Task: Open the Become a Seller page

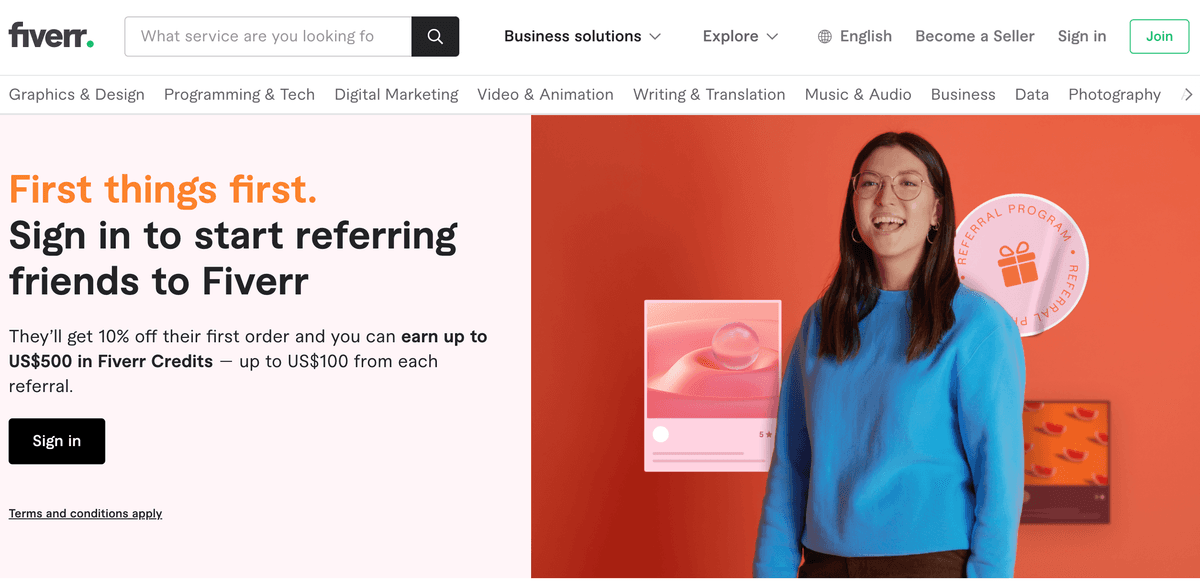Action: tap(974, 36)
